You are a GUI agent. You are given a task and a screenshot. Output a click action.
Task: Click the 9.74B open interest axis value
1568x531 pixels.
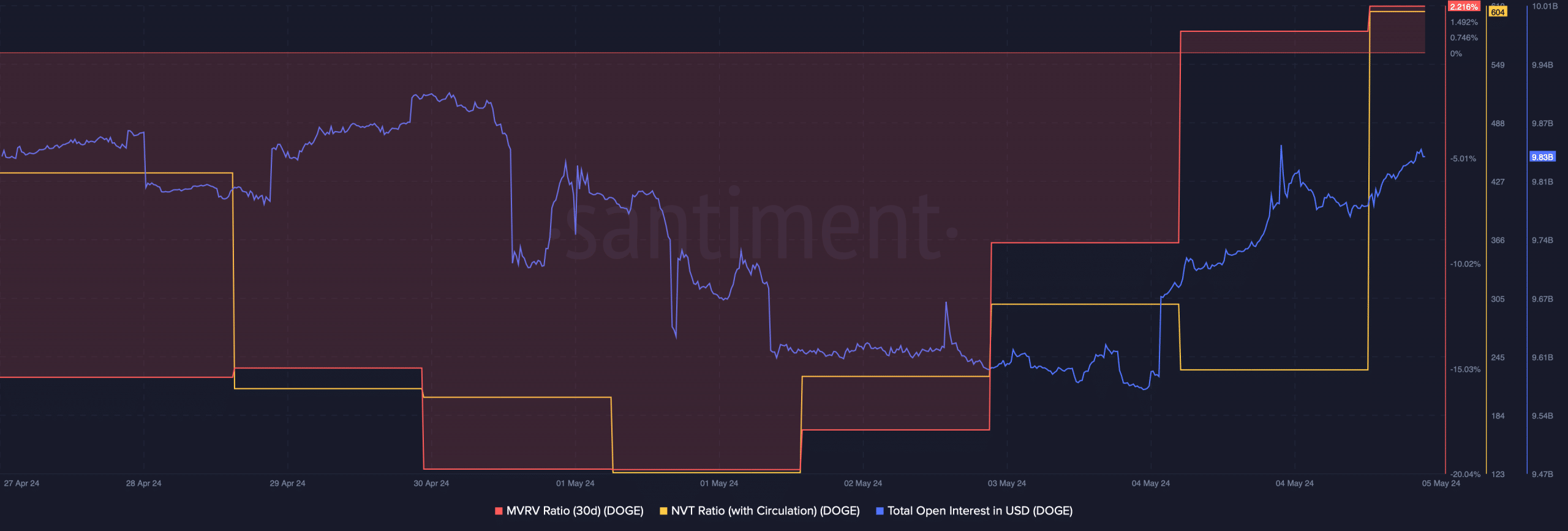1542,240
